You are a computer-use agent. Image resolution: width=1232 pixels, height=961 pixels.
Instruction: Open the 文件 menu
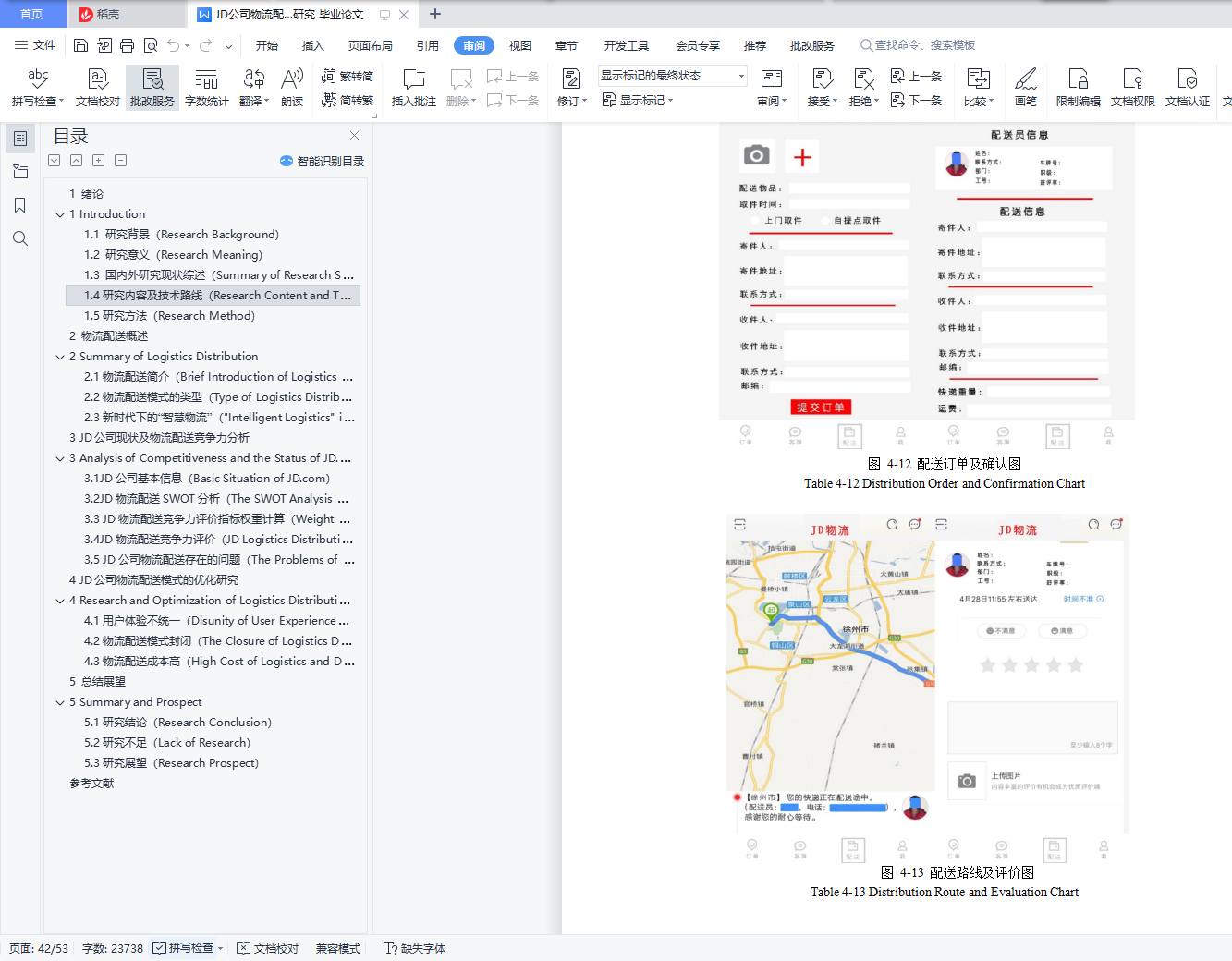click(35, 45)
